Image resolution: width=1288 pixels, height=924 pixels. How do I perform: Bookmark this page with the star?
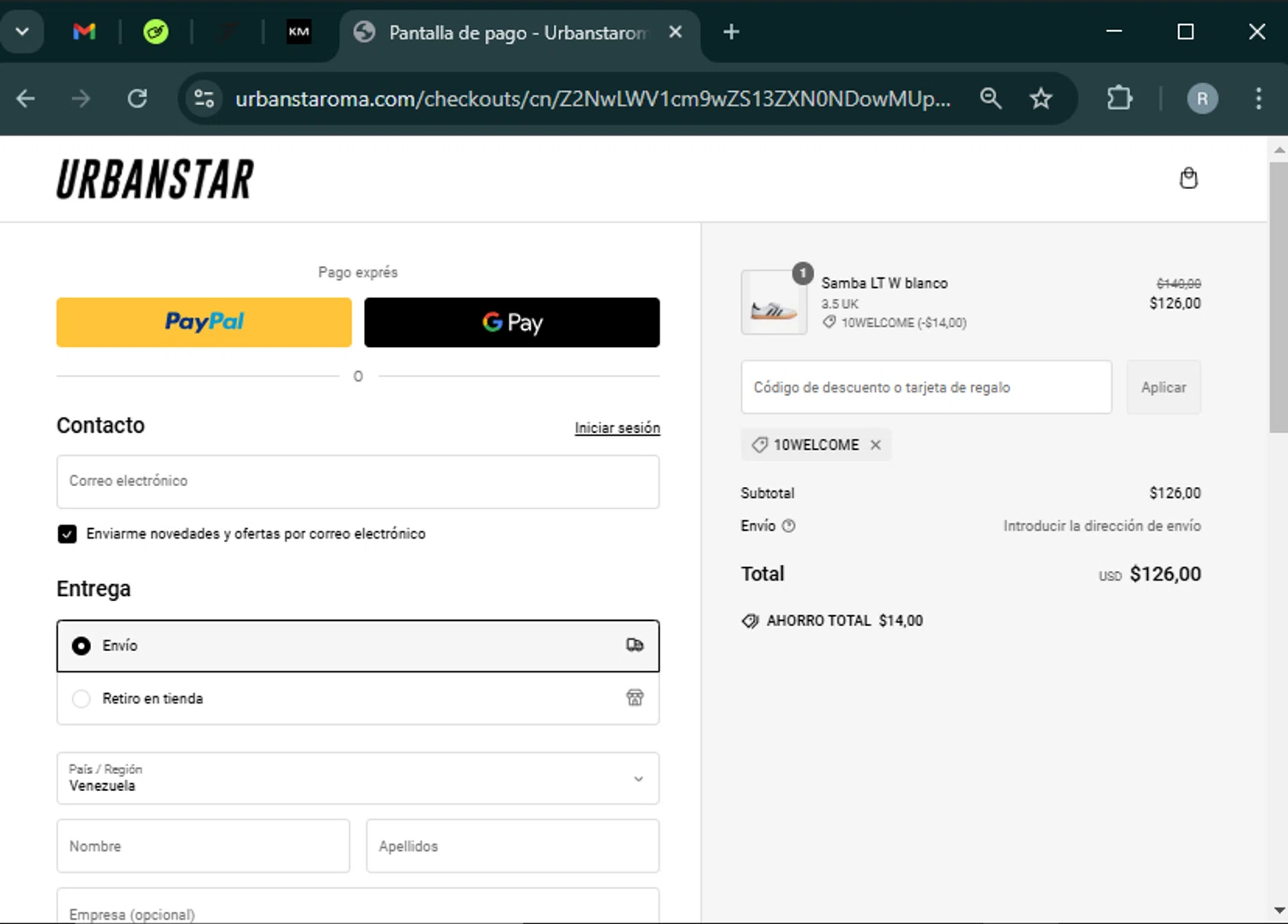click(1041, 99)
